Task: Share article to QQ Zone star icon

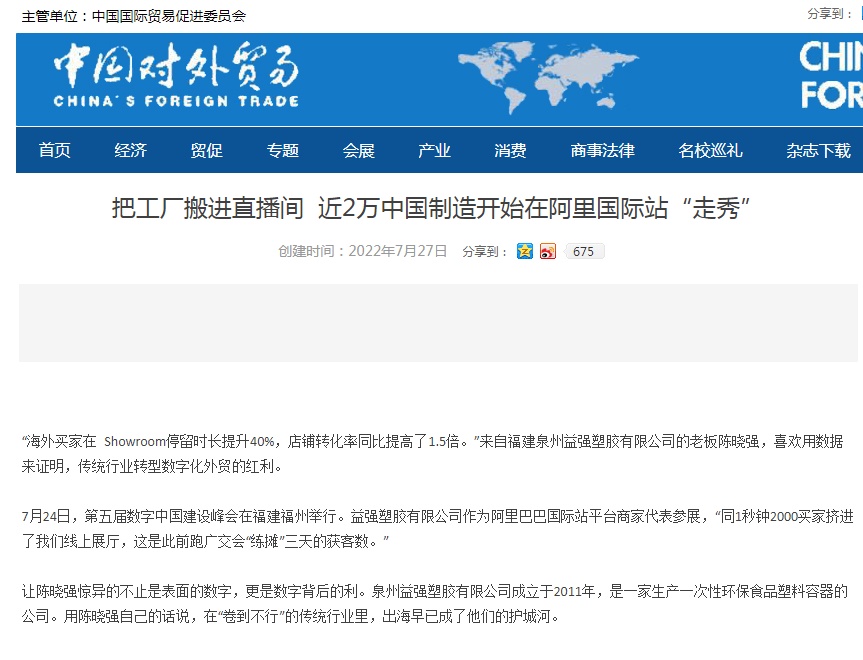Action: [525, 251]
